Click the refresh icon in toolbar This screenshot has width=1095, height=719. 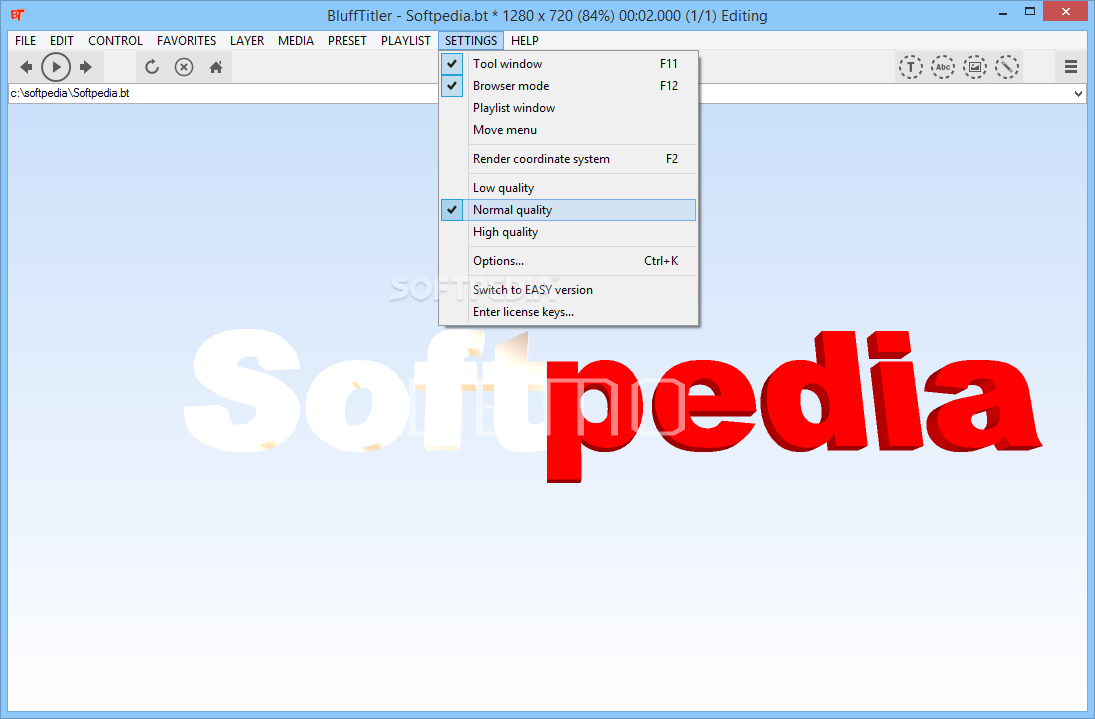click(152, 67)
